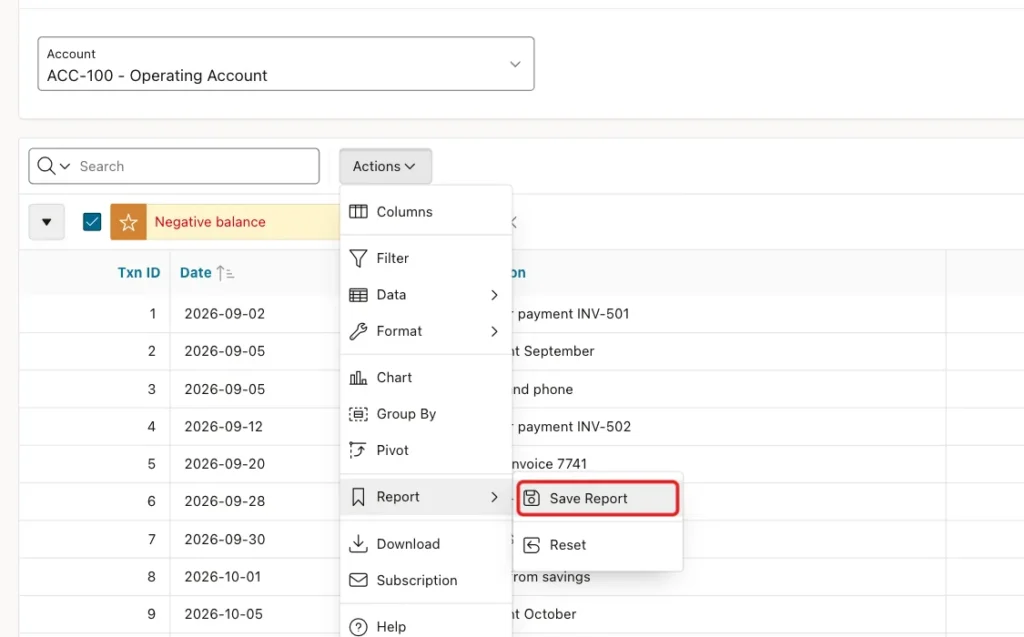Collapse report settings with the triangle button
The width and height of the screenshot is (1024, 637).
[46, 222]
